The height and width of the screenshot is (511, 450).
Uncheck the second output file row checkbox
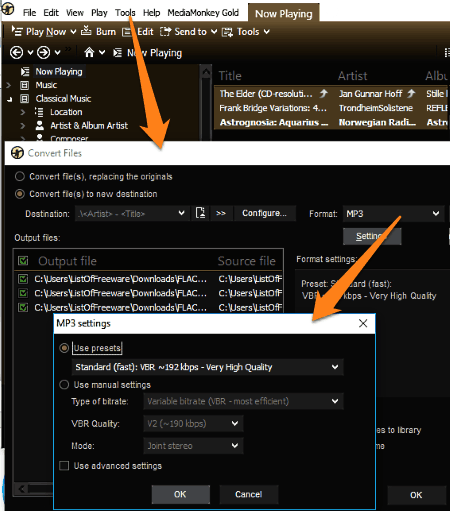[x=23, y=293]
